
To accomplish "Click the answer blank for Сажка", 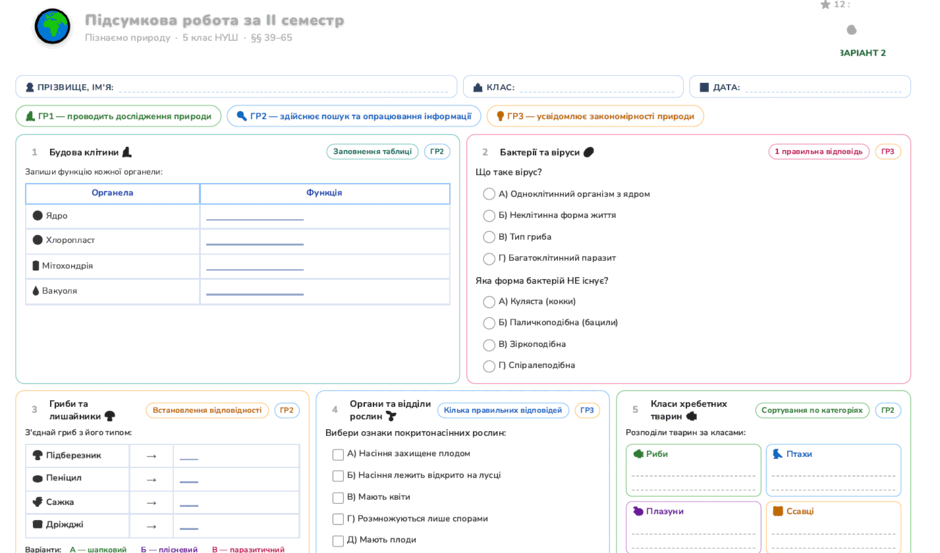I will (189, 505).
